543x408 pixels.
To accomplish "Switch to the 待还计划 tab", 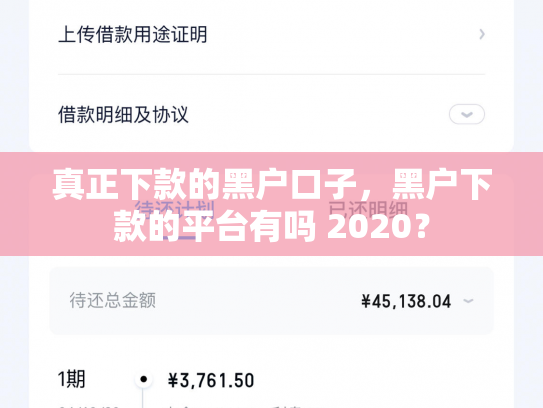I will 175,210.
